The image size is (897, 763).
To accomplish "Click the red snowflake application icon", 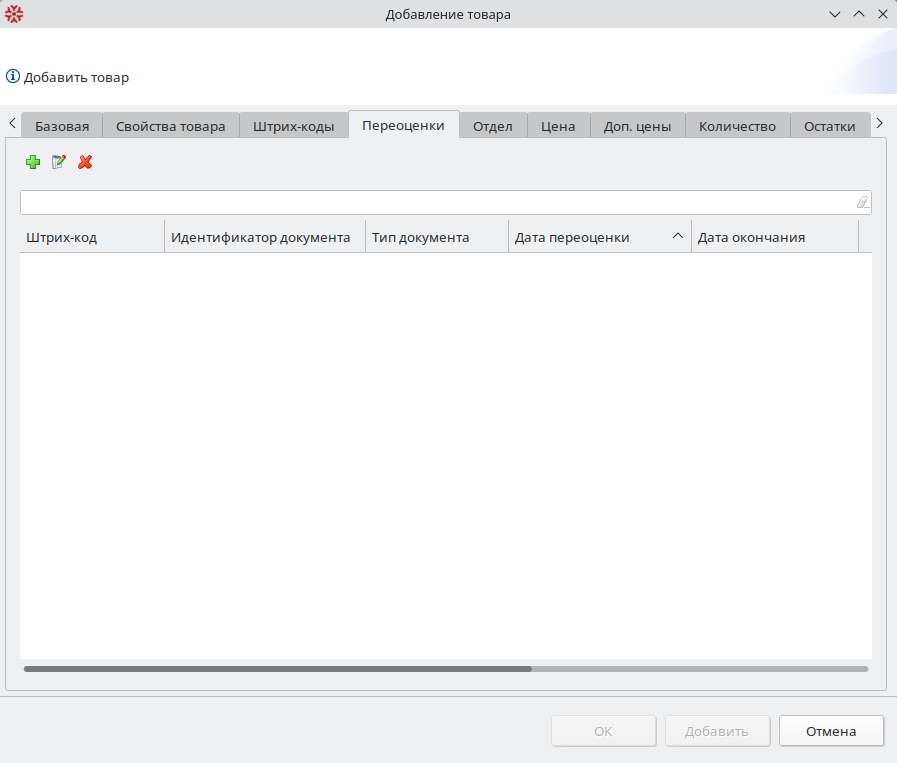I will pyautogui.click(x=14, y=14).
